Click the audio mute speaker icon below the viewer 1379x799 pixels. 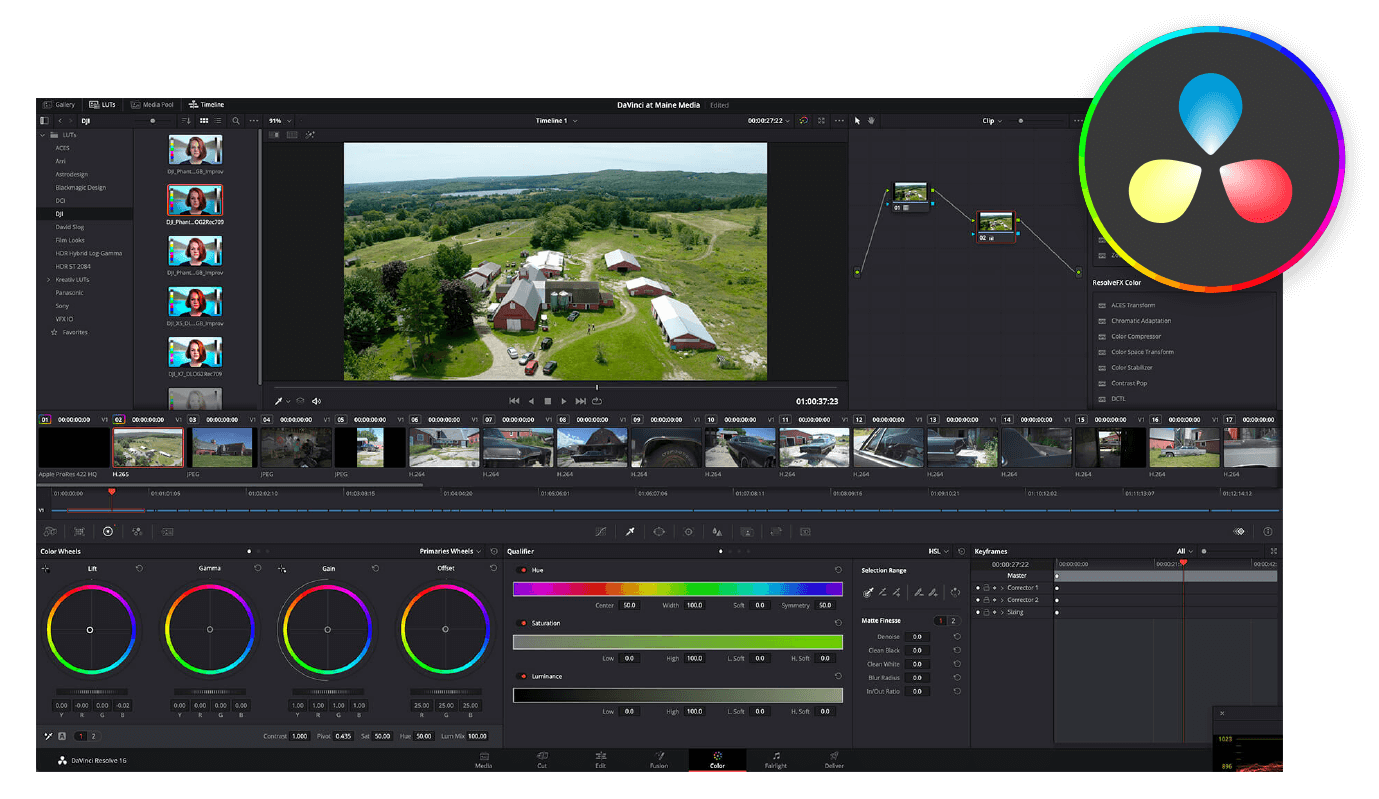(x=316, y=401)
